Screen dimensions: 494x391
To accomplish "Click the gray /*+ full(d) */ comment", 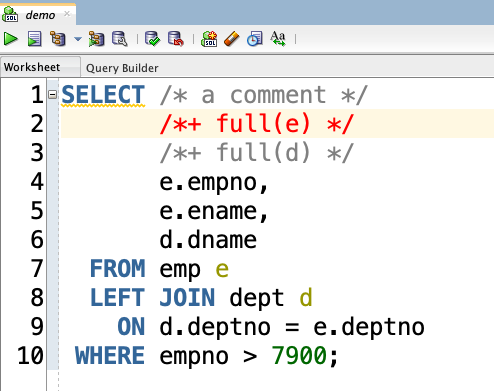I will [257, 153].
